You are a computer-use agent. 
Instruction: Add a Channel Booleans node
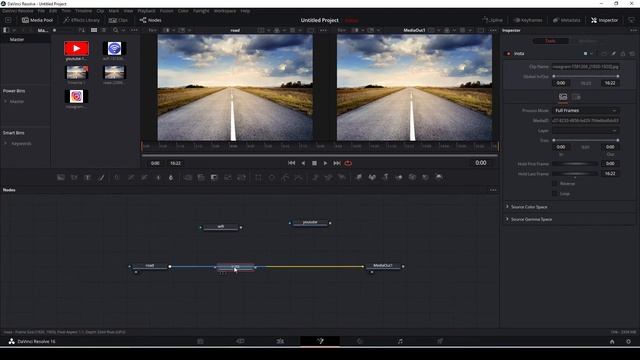pos(201,178)
